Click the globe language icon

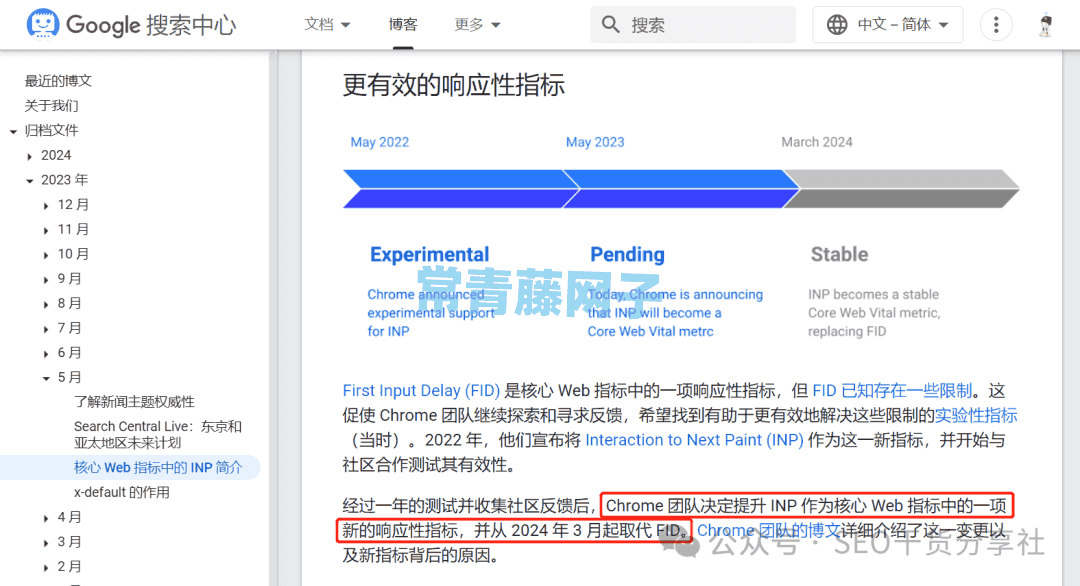(x=837, y=25)
